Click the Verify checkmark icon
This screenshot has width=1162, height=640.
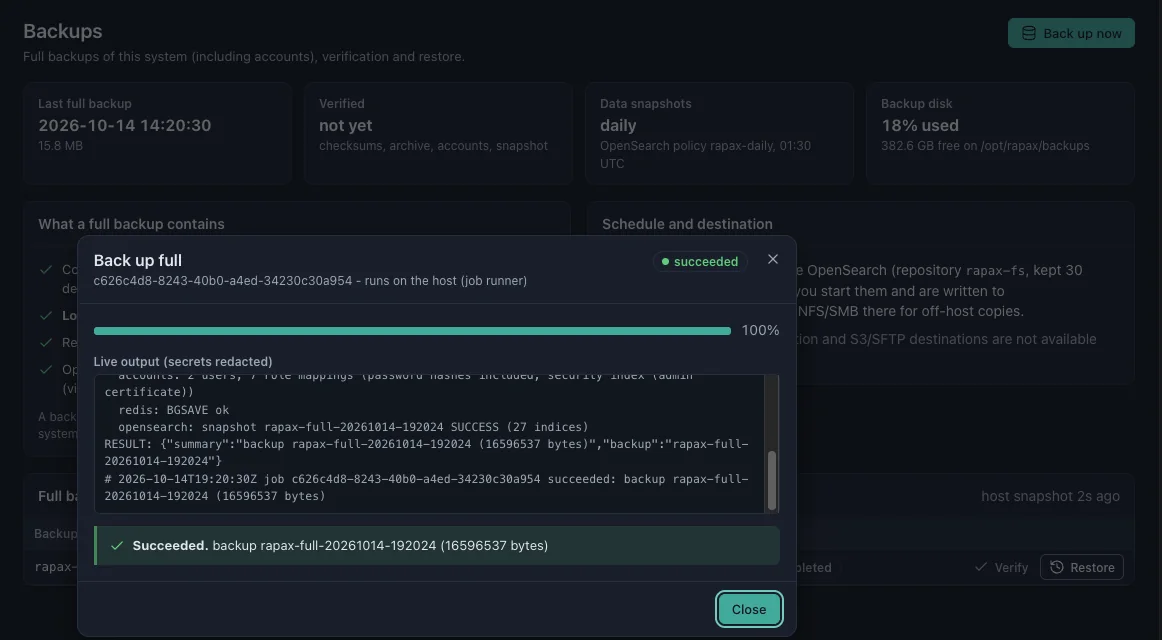point(981,567)
